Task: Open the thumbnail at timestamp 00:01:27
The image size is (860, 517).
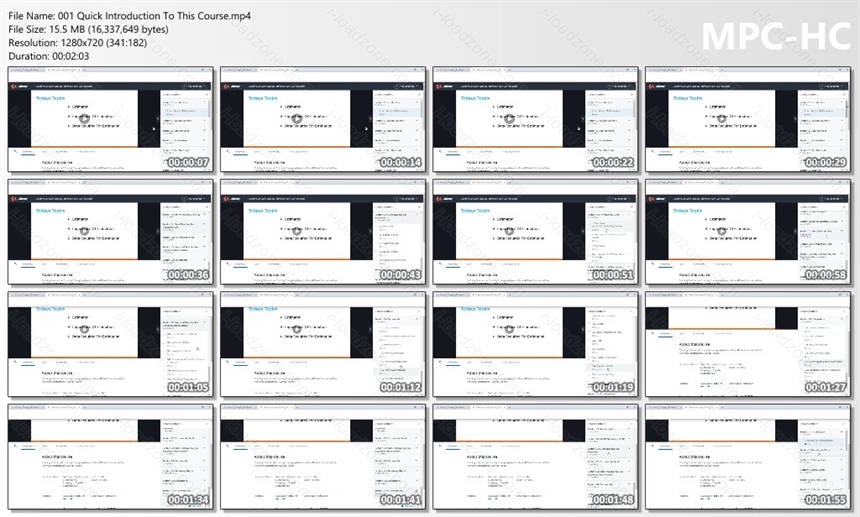Action: [x=748, y=344]
